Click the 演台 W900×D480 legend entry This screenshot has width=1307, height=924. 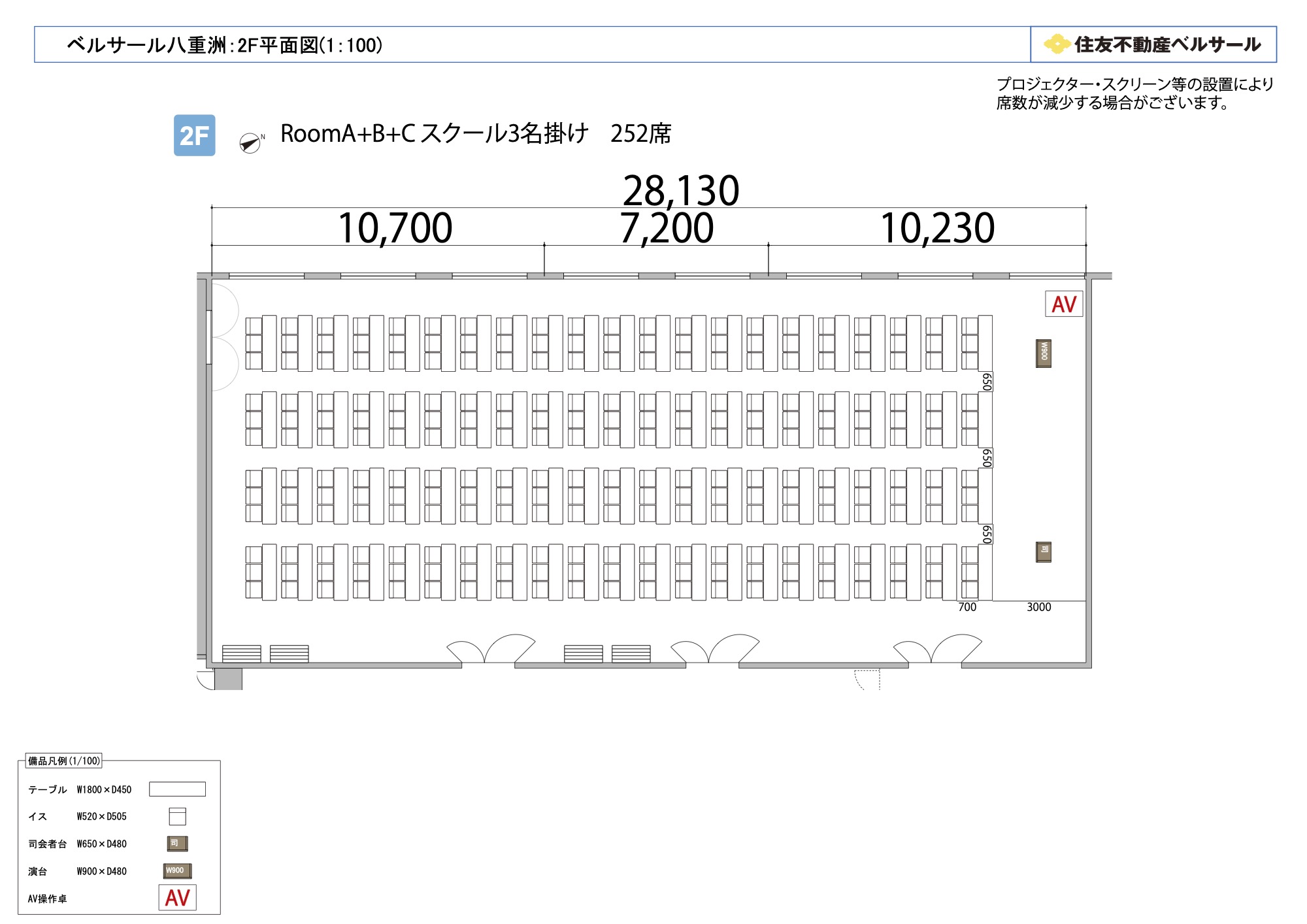(77, 872)
